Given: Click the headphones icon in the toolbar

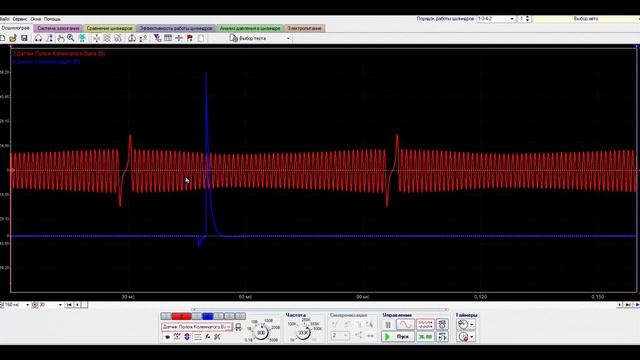Looking at the screenshot, I should (x=38, y=38).
